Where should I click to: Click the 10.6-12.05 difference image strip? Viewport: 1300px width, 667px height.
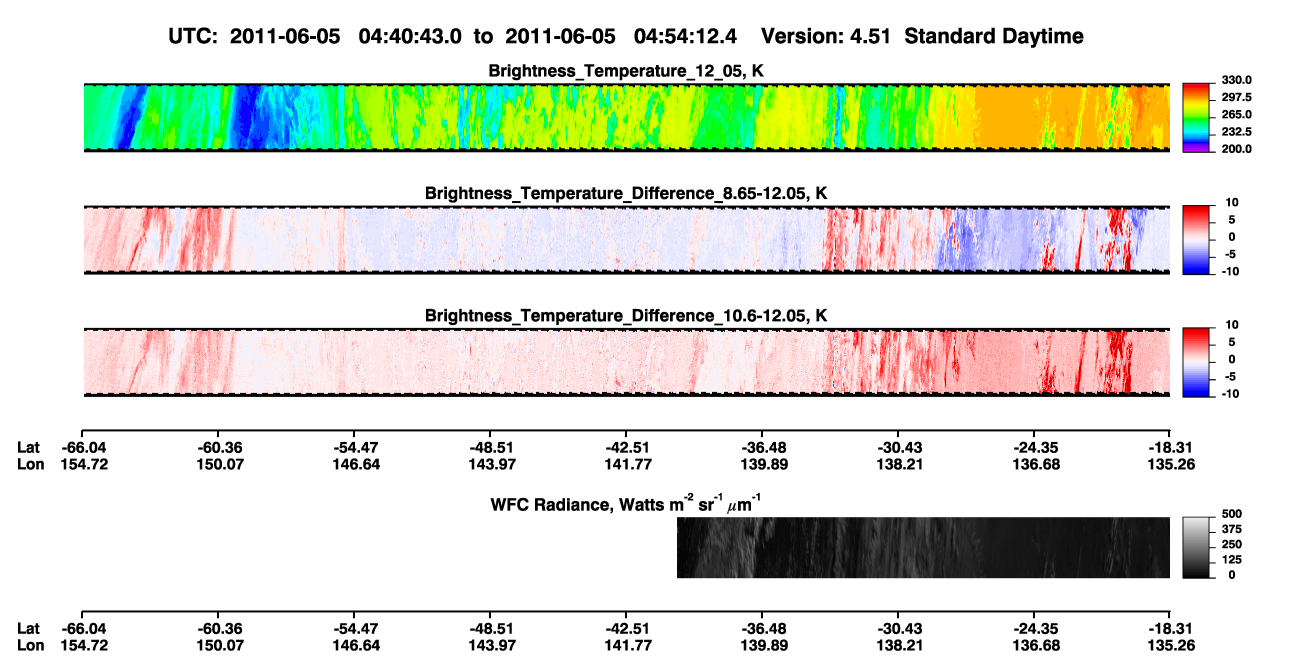pos(626,362)
